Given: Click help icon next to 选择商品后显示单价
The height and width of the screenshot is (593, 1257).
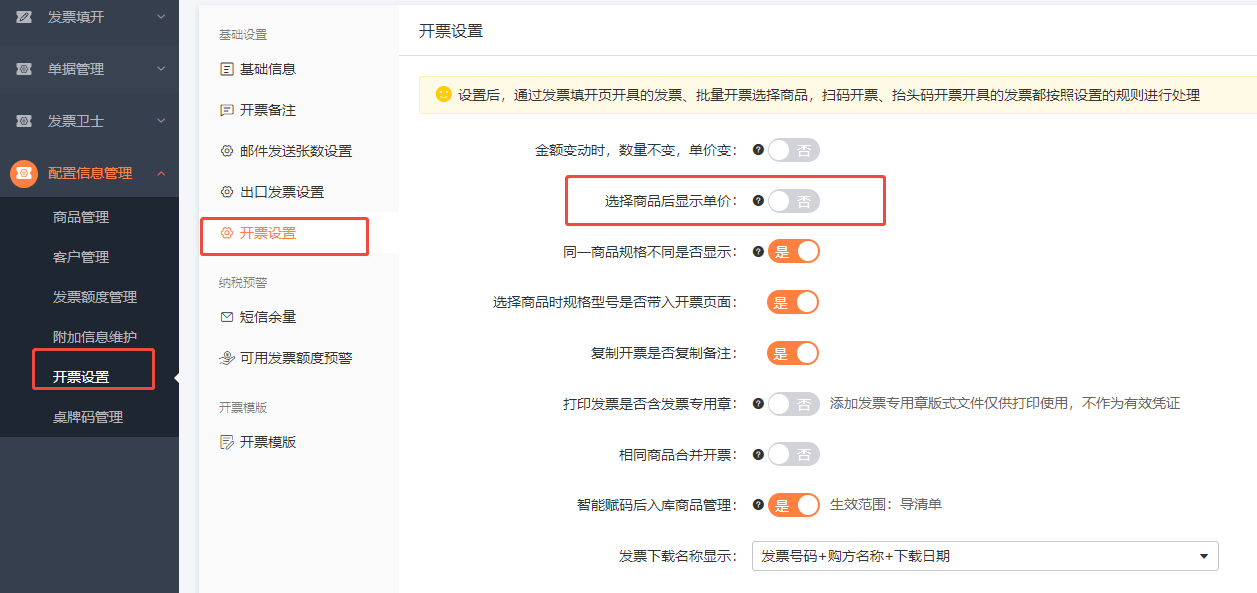Looking at the screenshot, I should coord(758,201).
